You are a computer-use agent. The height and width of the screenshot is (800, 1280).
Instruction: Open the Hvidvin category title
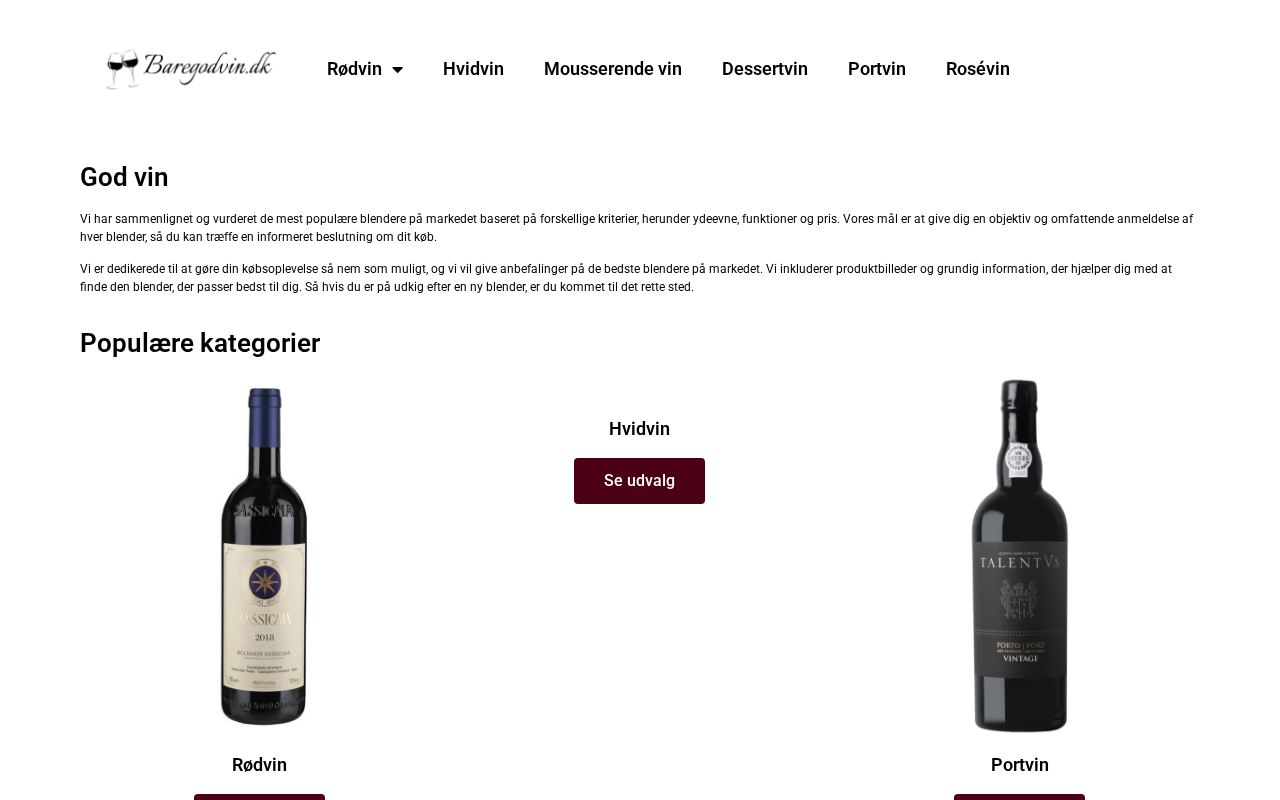639,429
